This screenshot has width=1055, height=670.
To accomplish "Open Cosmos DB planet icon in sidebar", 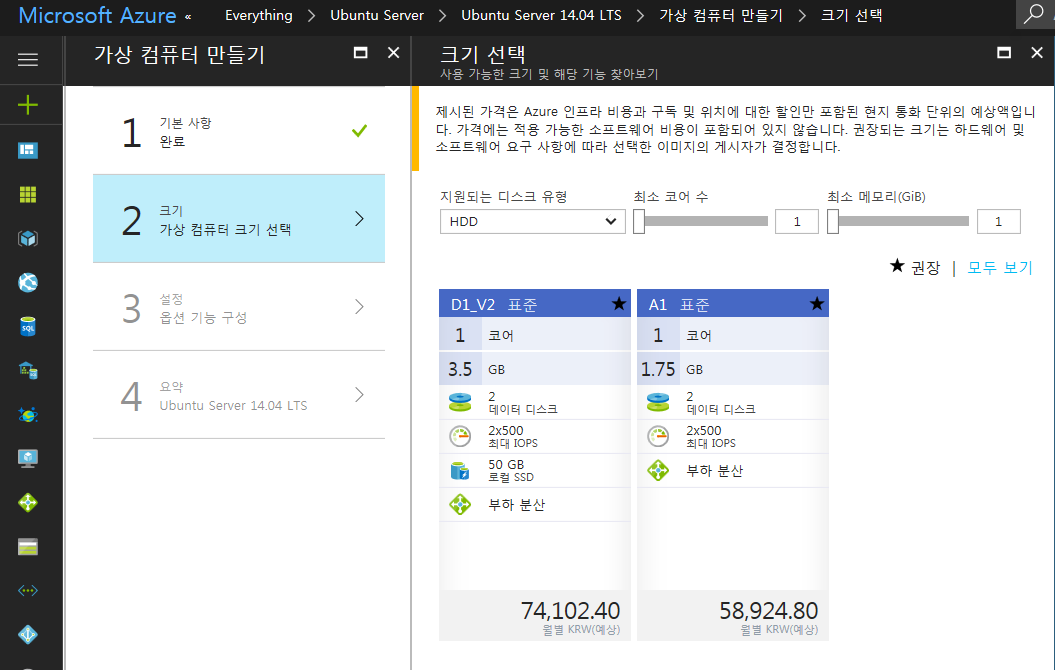I will tap(28, 414).
